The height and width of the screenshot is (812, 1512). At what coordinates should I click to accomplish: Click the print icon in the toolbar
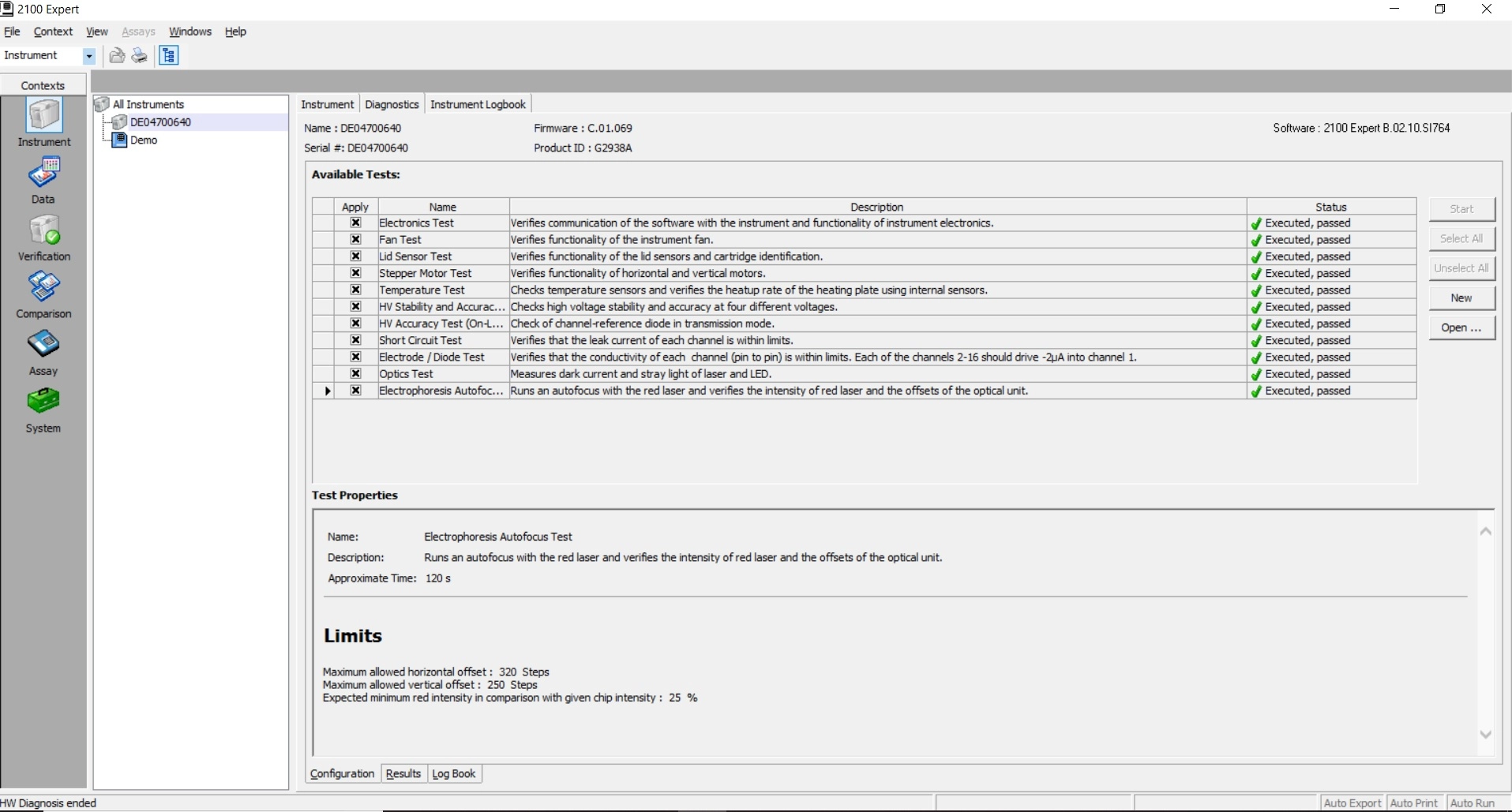click(140, 55)
